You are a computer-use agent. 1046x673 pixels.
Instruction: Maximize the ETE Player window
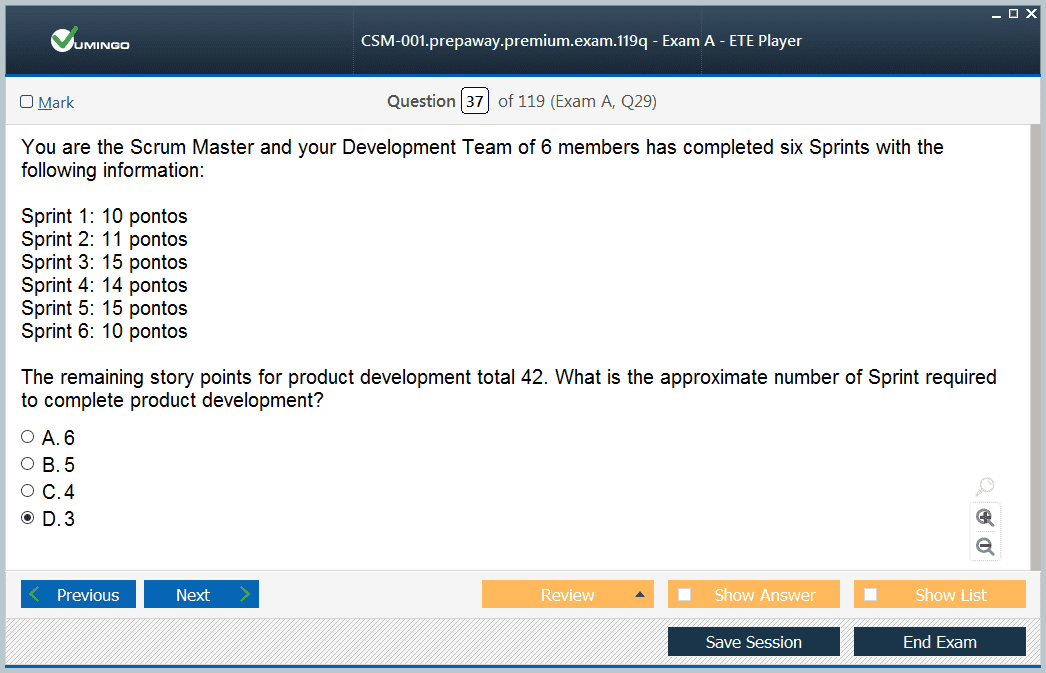point(1013,13)
